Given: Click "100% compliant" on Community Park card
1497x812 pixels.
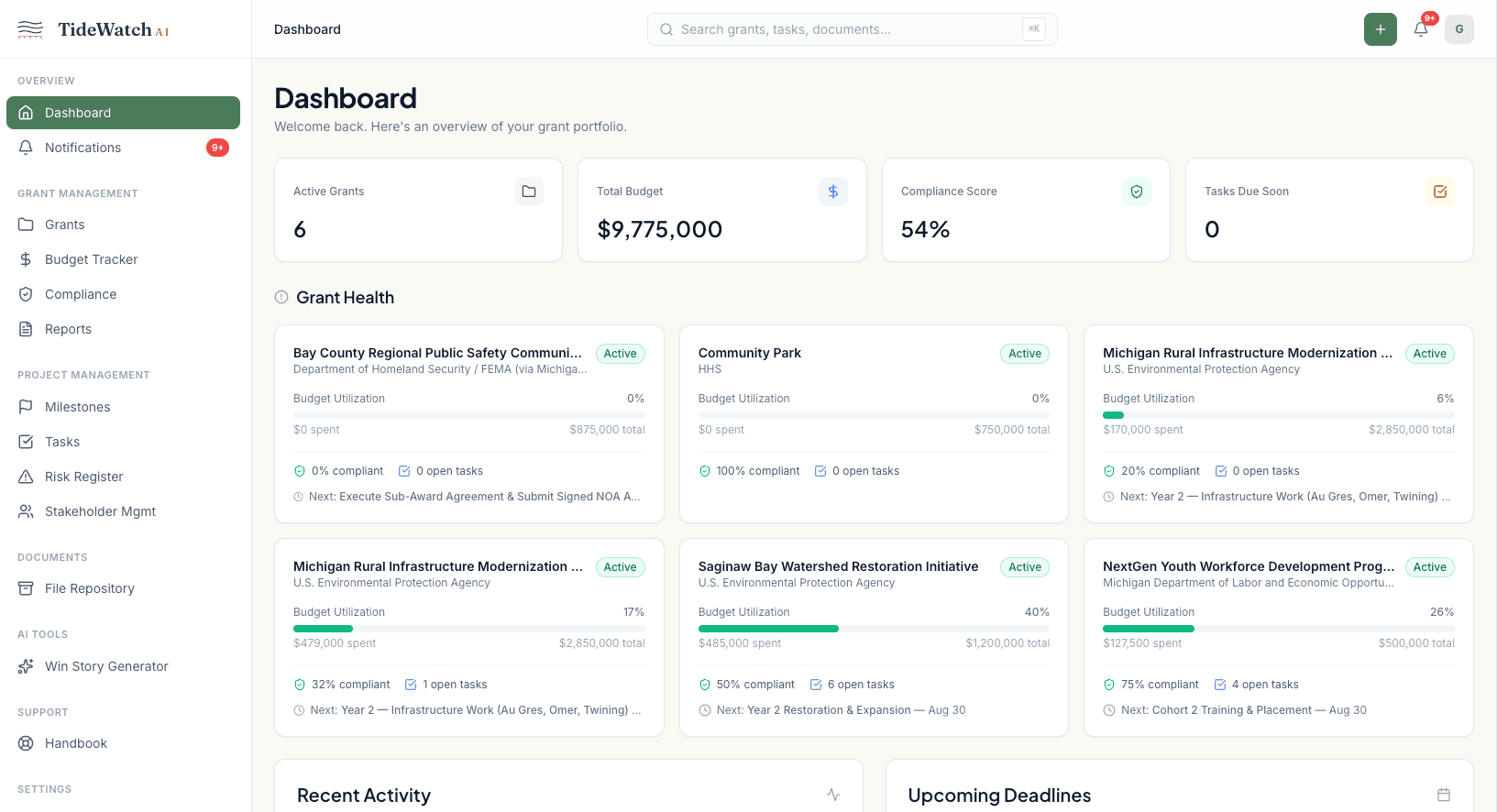Looking at the screenshot, I should coord(749,471).
